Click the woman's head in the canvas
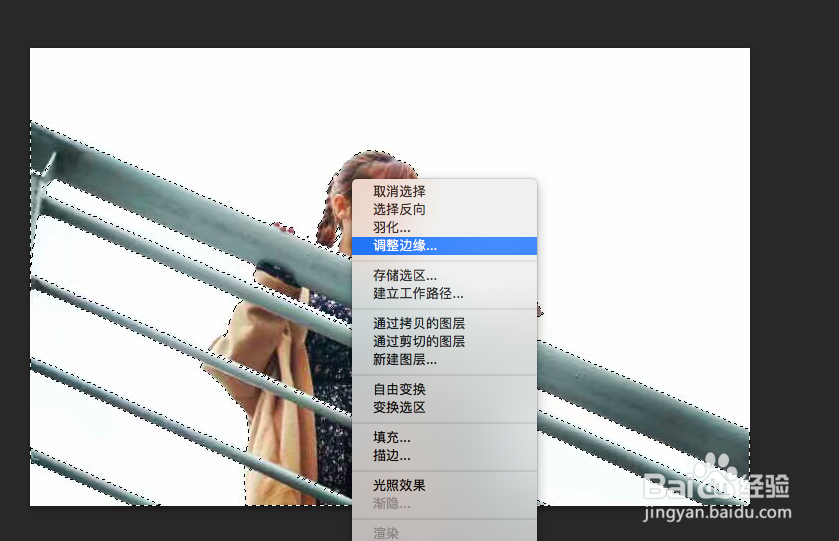This screenshot has width=839, height=541. (369, 167)
